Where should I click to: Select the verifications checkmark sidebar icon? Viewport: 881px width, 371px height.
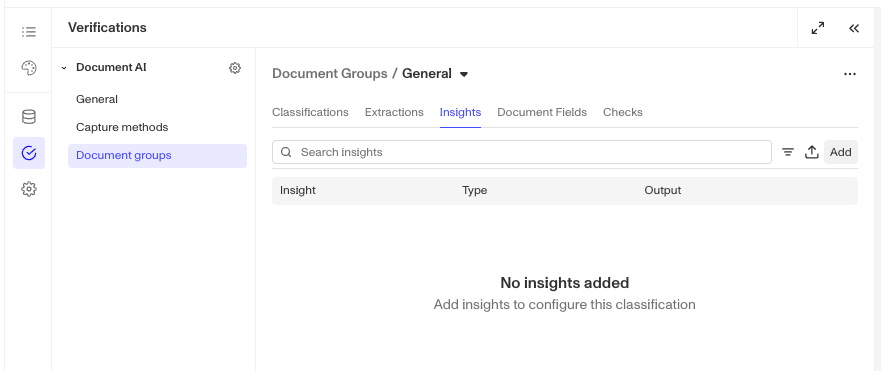pyautogui.click(x=29, y=153)
